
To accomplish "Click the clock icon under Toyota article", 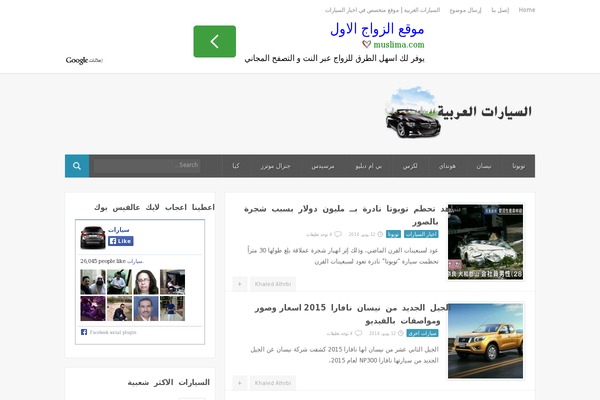I will pos(380,234).
